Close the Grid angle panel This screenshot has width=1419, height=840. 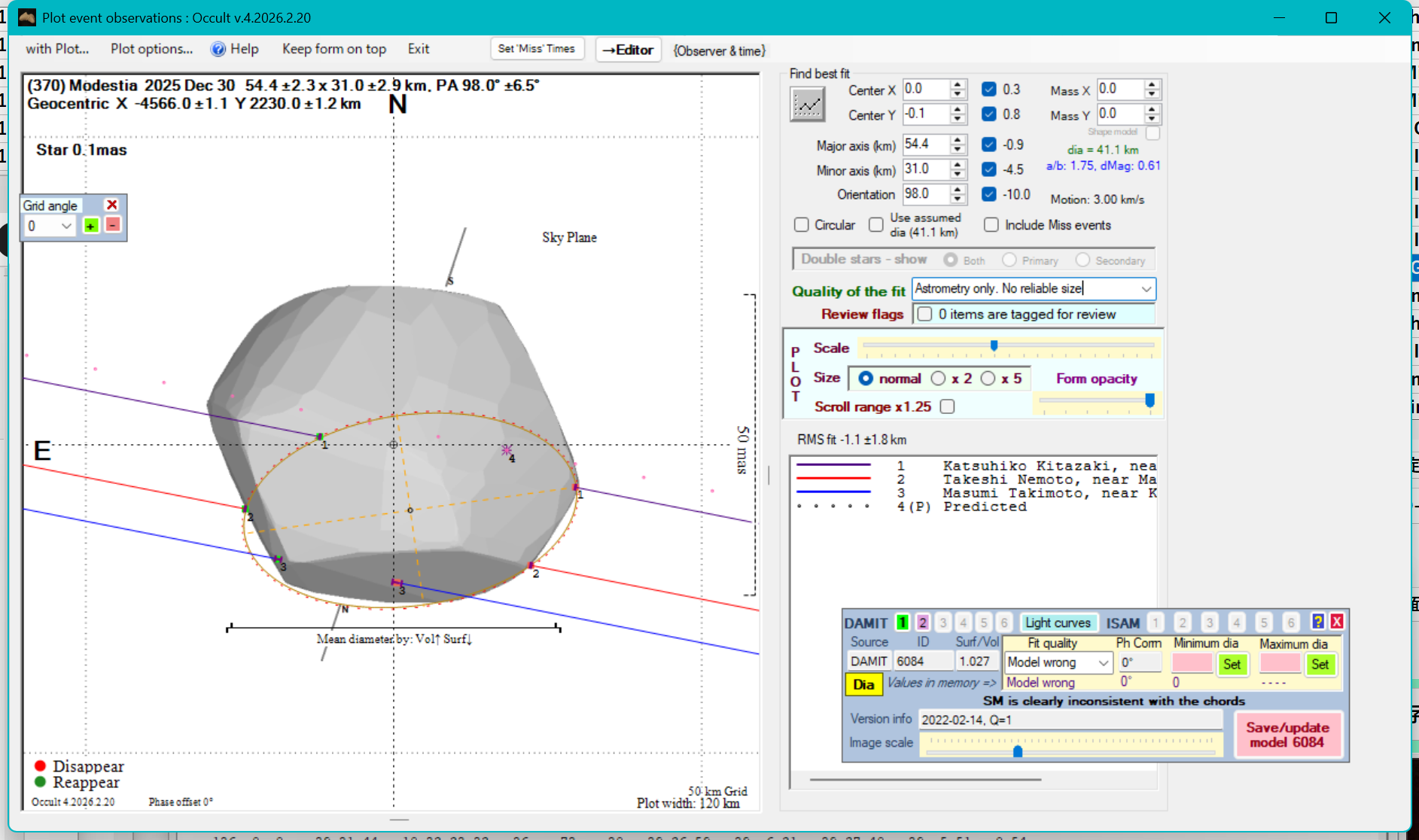(112, 205)
